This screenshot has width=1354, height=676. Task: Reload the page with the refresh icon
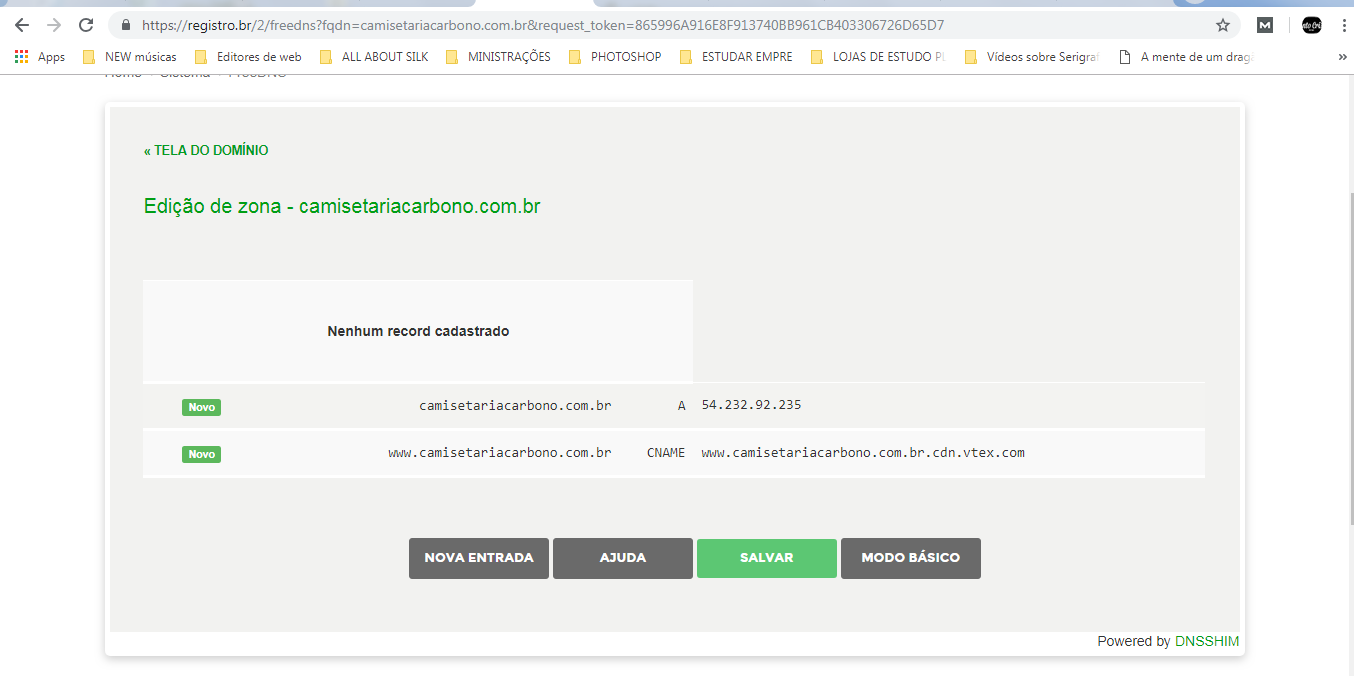coord(86,25)
